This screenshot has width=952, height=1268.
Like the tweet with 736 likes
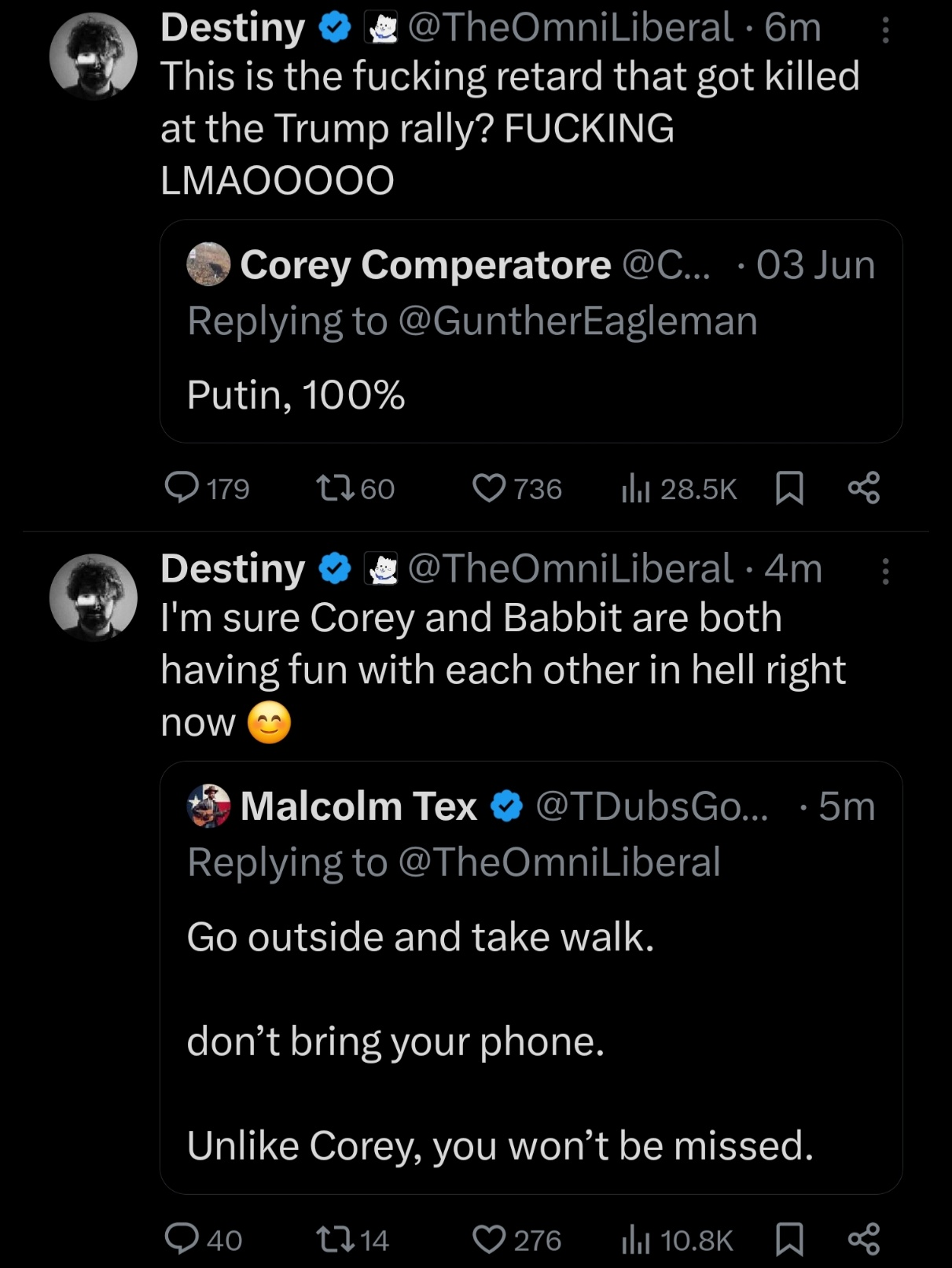[489, 488]
